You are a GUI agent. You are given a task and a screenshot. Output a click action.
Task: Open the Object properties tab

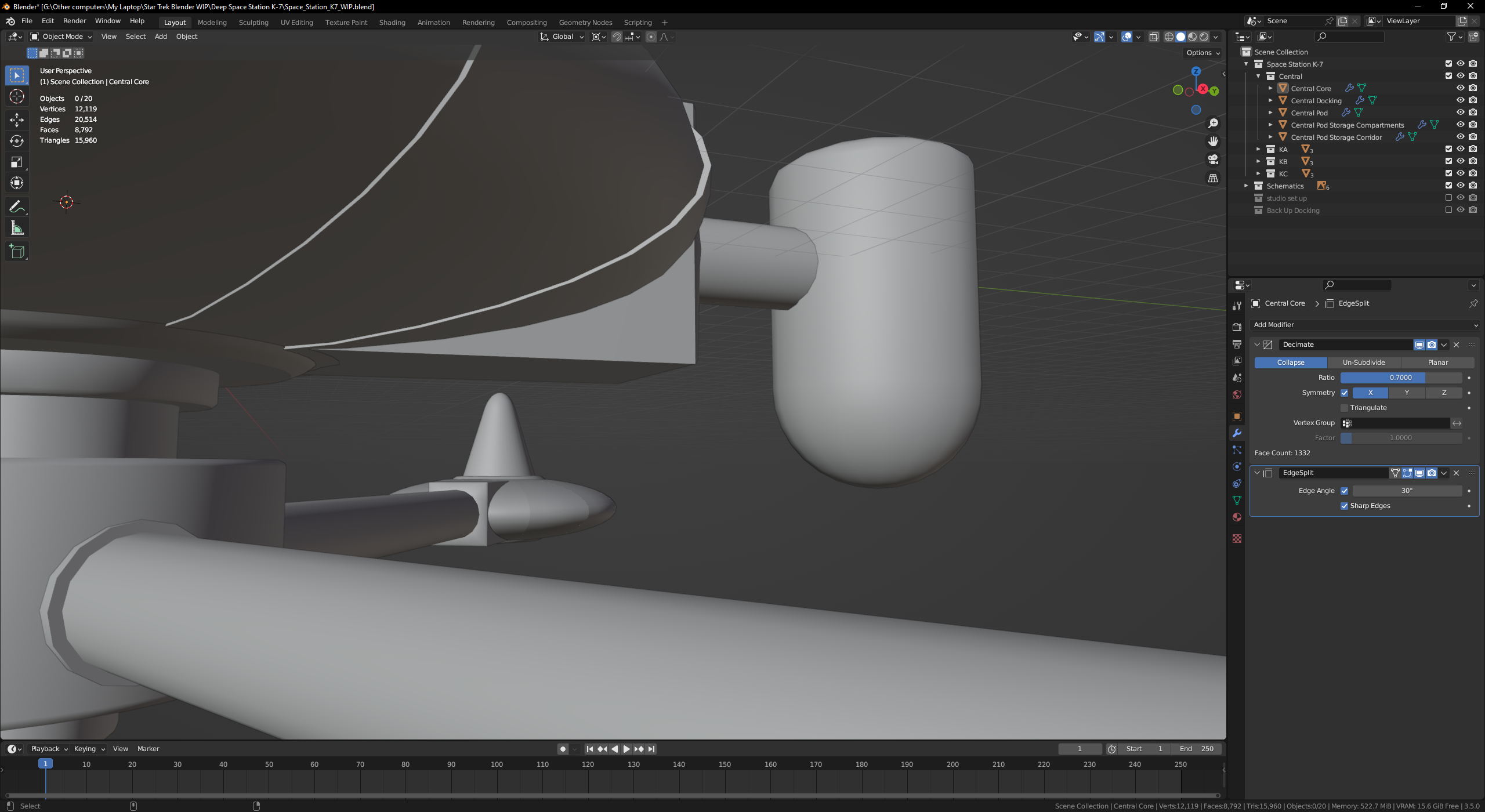pos(1237,416)
